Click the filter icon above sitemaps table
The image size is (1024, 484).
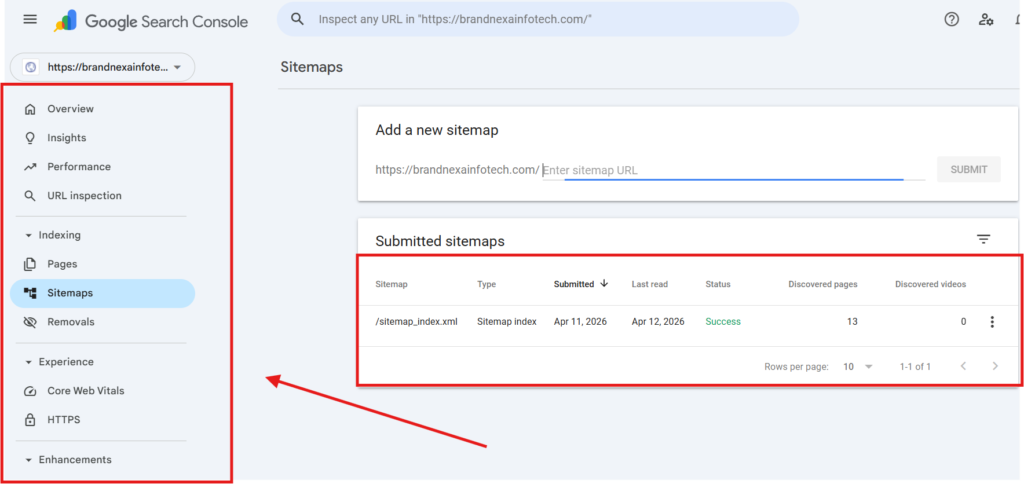click(983, 239)
